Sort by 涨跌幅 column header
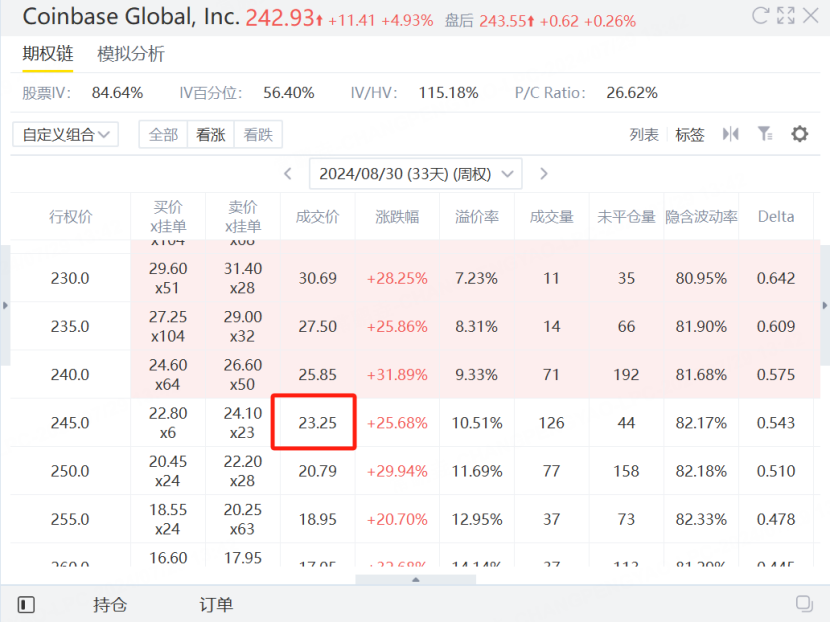 tap(397, 216)
